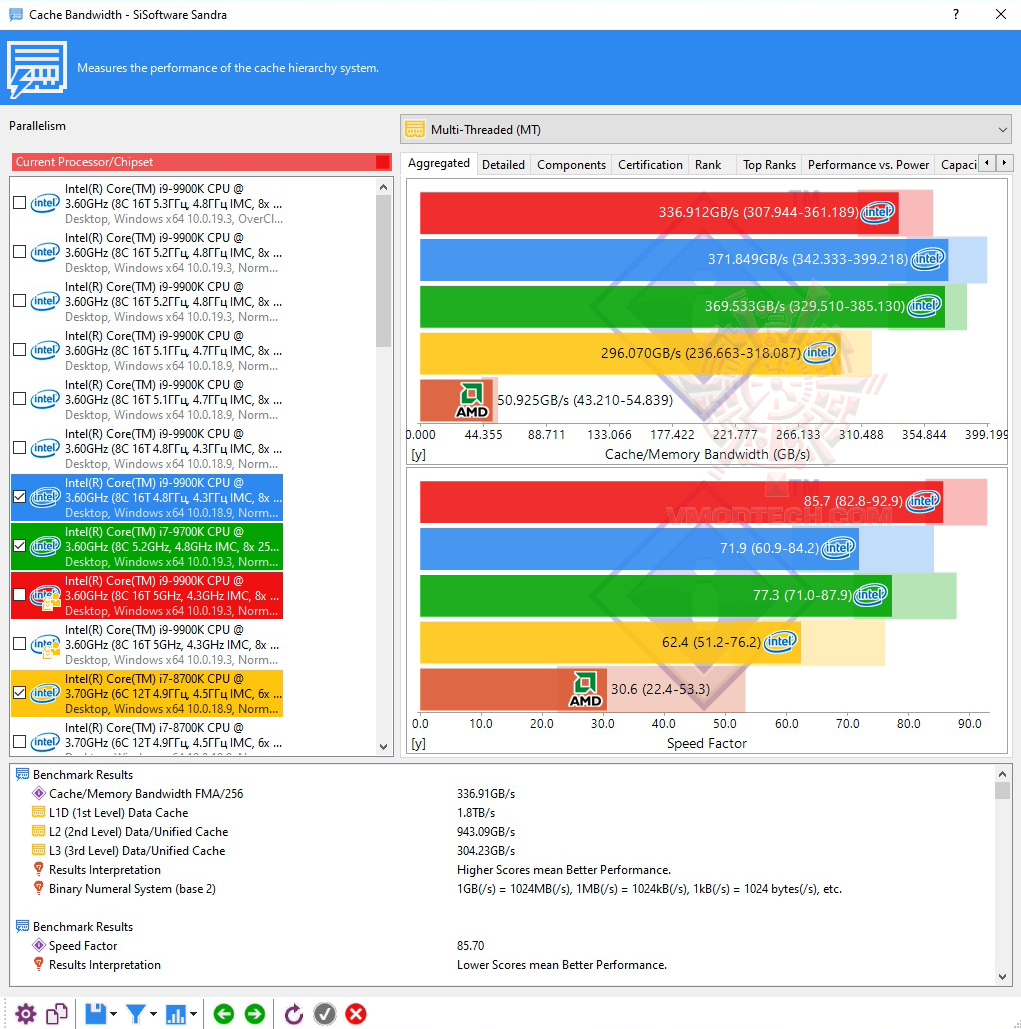
Task: Click the diamond icon beside Speed Factor
Action: (x=39, y=946)
